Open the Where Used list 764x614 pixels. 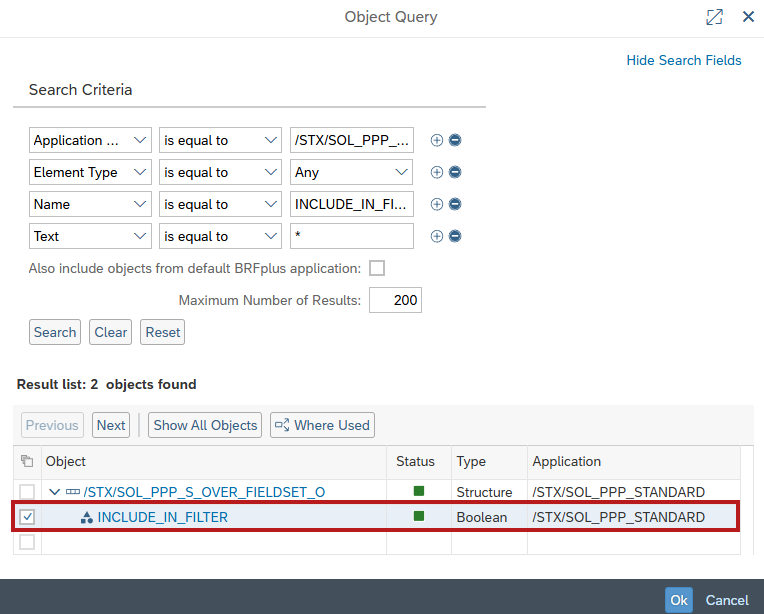coord(322,425)
